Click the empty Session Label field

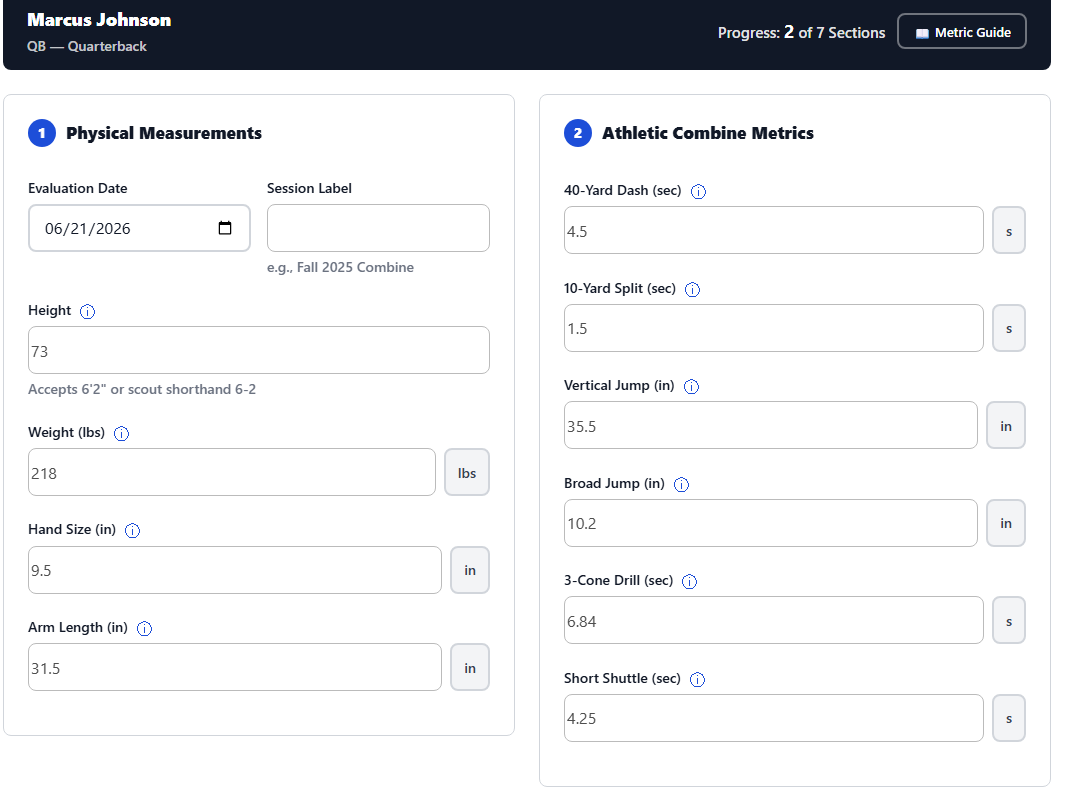coord(378,228)
